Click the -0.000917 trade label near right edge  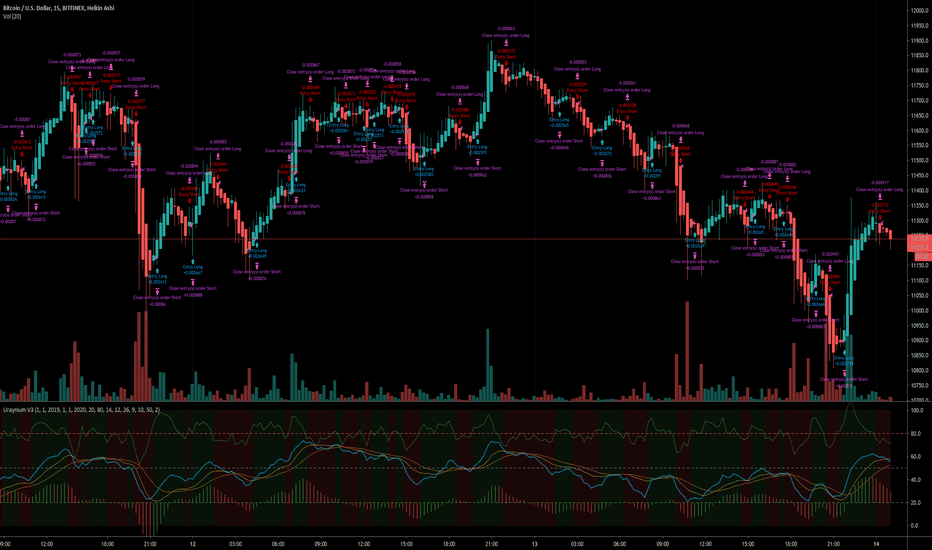[880, 183]
